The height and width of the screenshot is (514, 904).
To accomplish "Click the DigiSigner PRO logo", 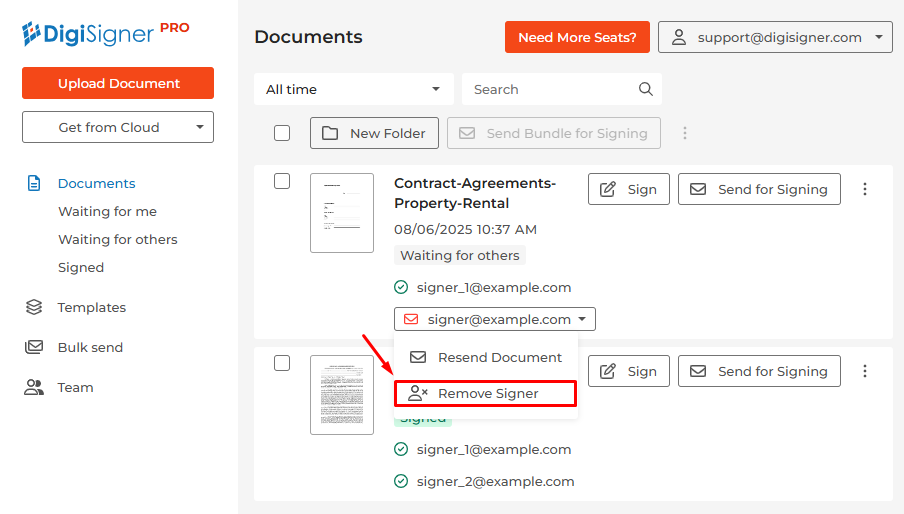I will 105,33.
